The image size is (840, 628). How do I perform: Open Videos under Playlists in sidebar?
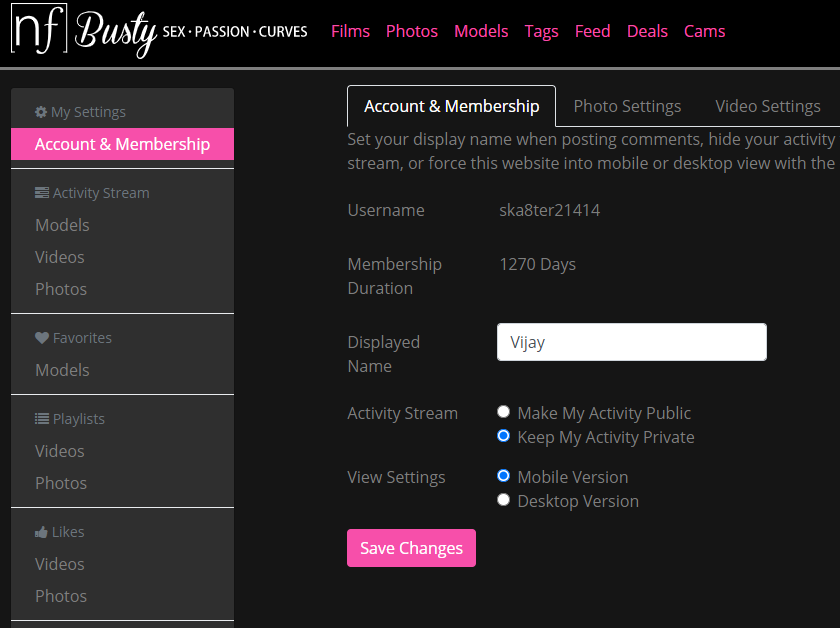(60, 451)
